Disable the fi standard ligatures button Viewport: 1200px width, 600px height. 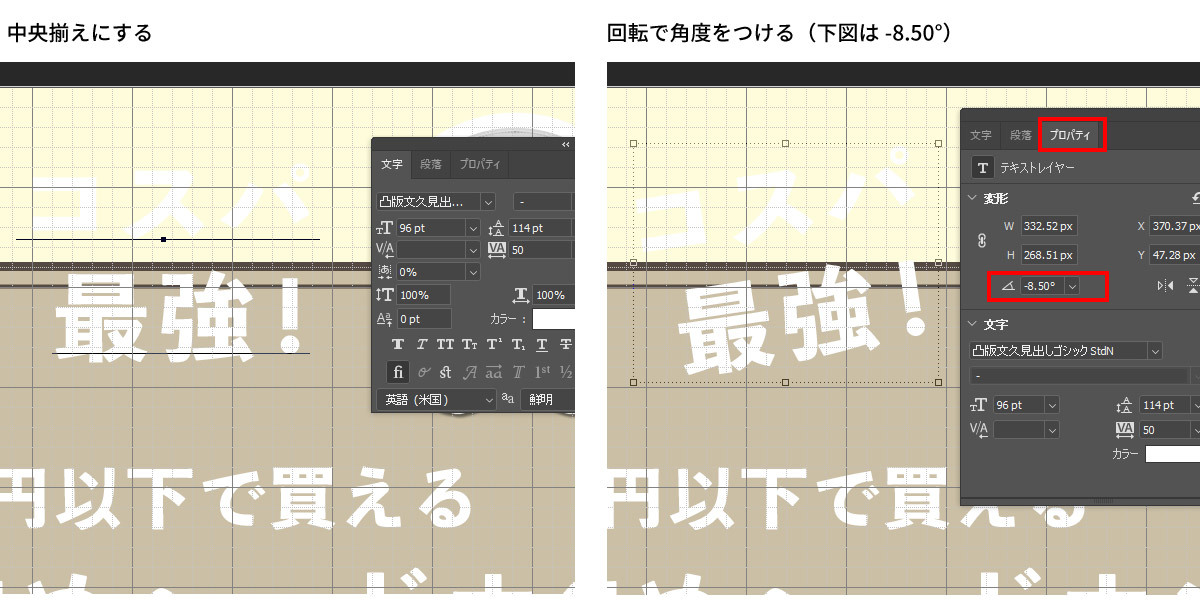coord(398,372)
